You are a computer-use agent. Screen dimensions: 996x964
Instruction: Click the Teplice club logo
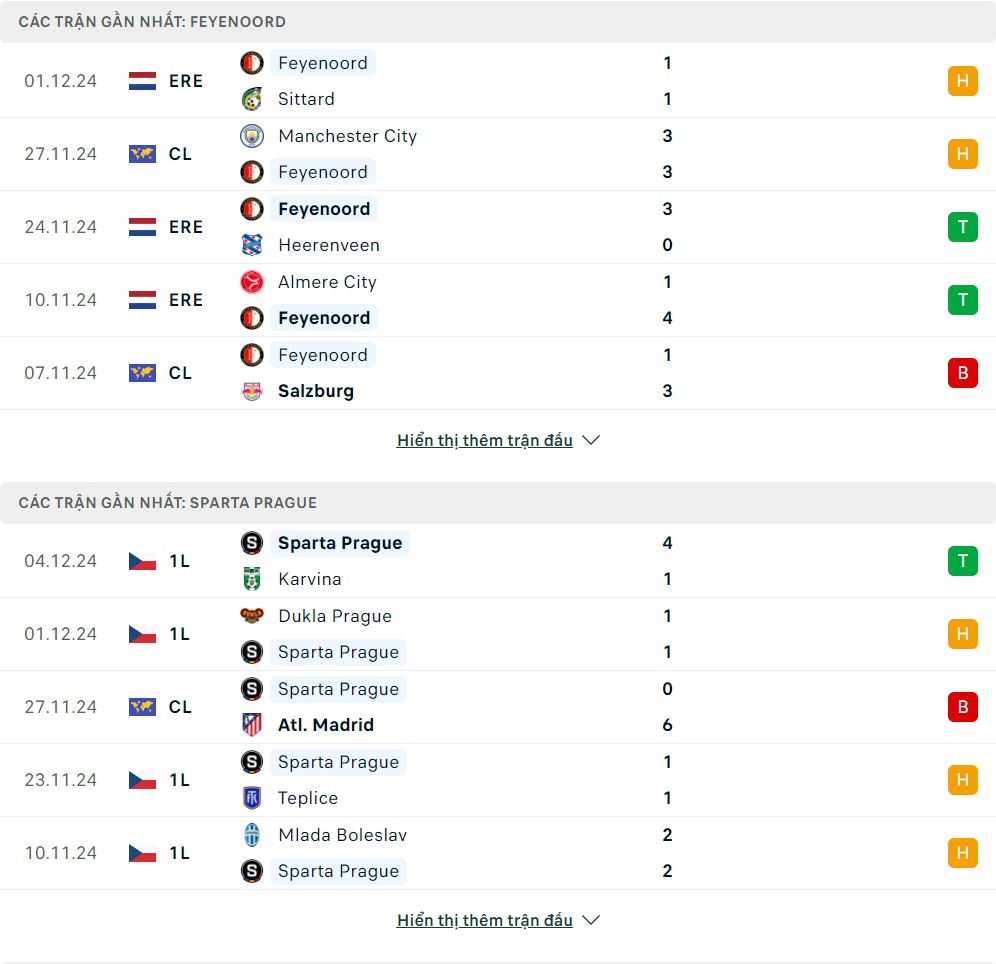point(252,798)
